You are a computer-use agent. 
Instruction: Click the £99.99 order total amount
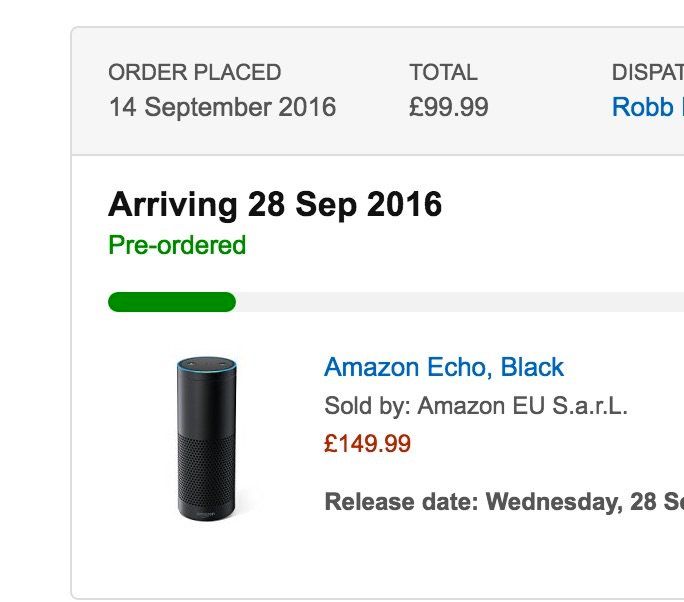(x=448, y=107)
